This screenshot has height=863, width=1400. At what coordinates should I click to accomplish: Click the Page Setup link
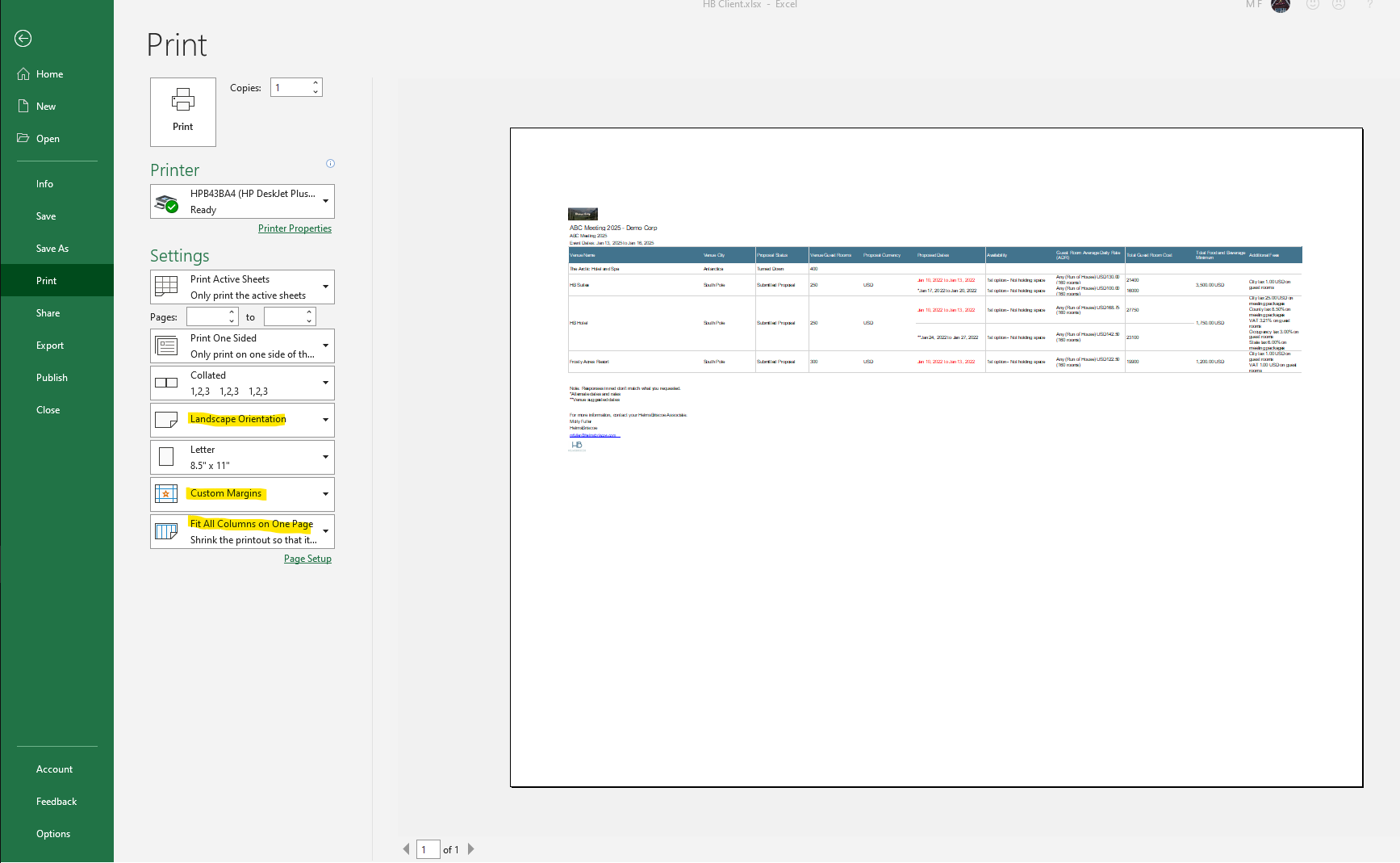307,559
